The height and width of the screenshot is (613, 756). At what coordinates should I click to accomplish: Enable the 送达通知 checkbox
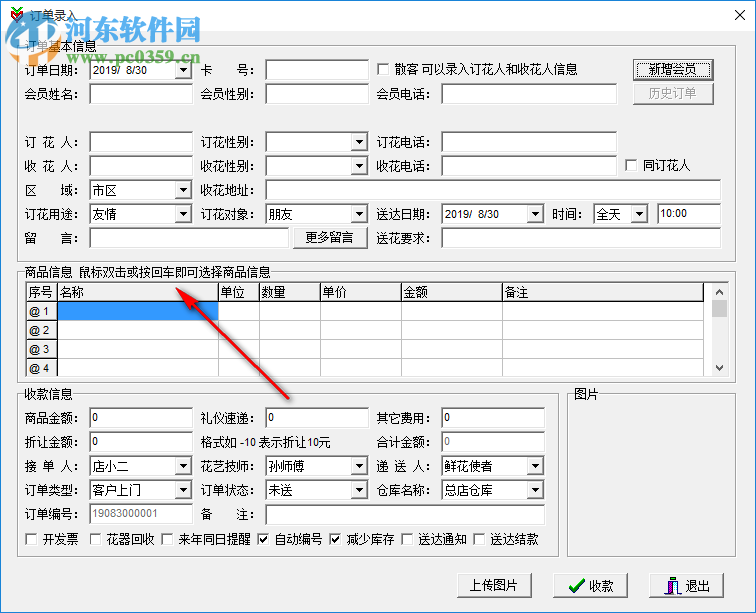click(x=407, y=539)
